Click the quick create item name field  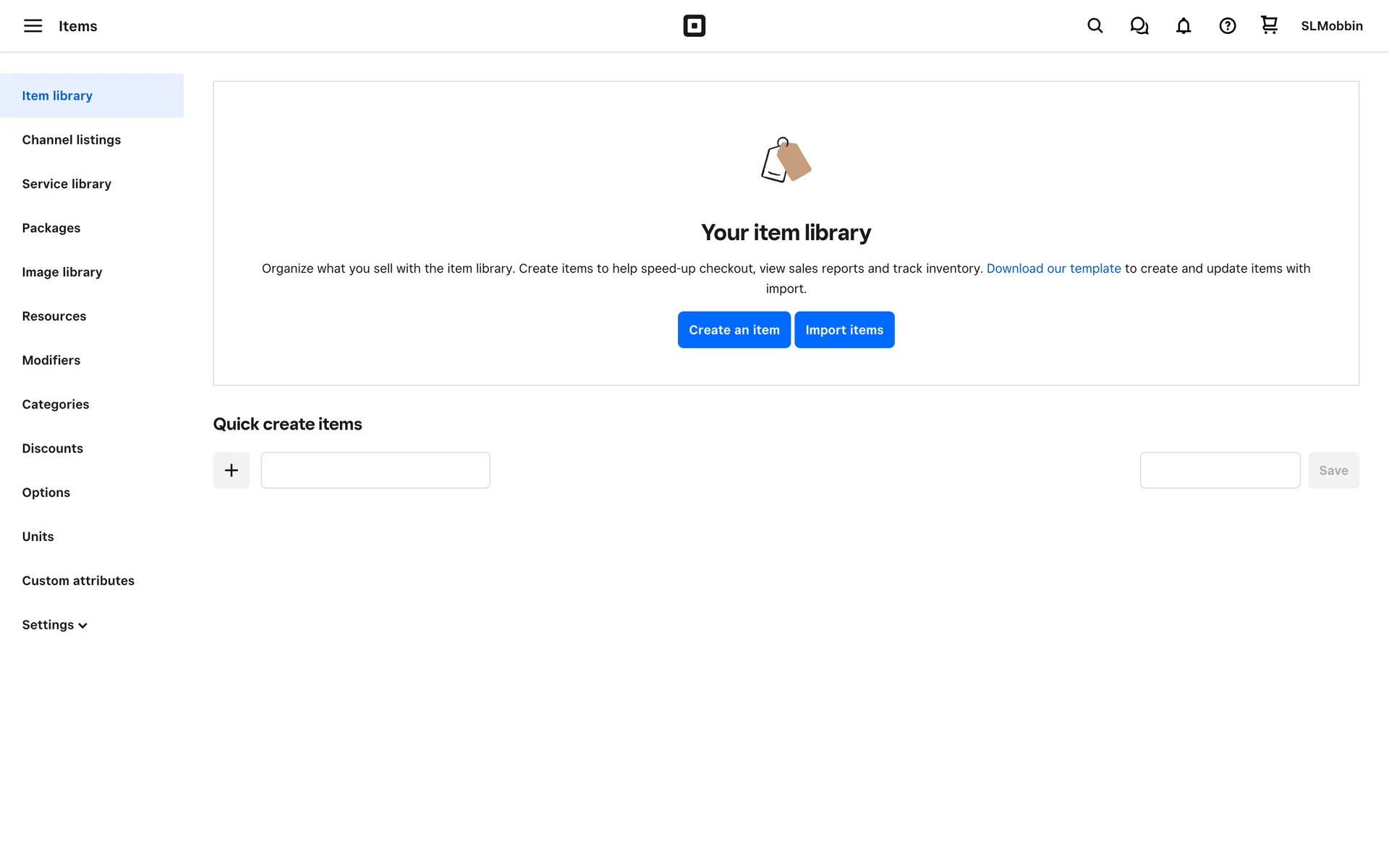(375, 470)
